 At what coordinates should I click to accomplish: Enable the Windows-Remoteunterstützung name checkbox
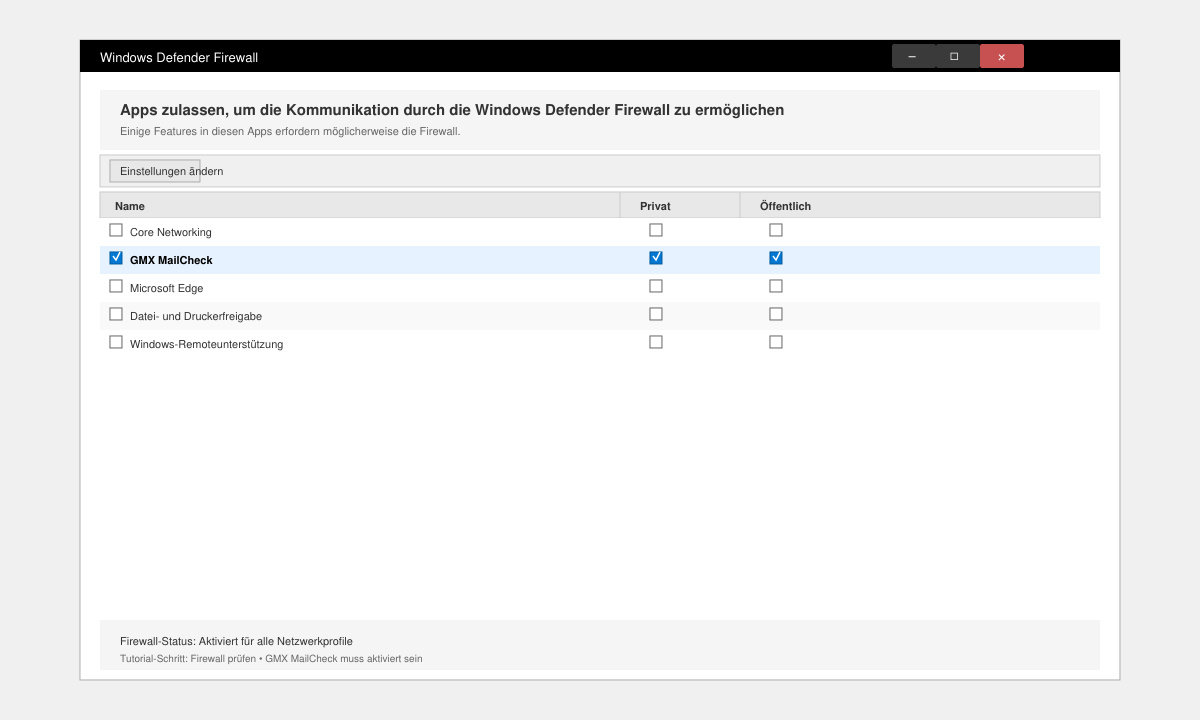click(x=116, y=342)
